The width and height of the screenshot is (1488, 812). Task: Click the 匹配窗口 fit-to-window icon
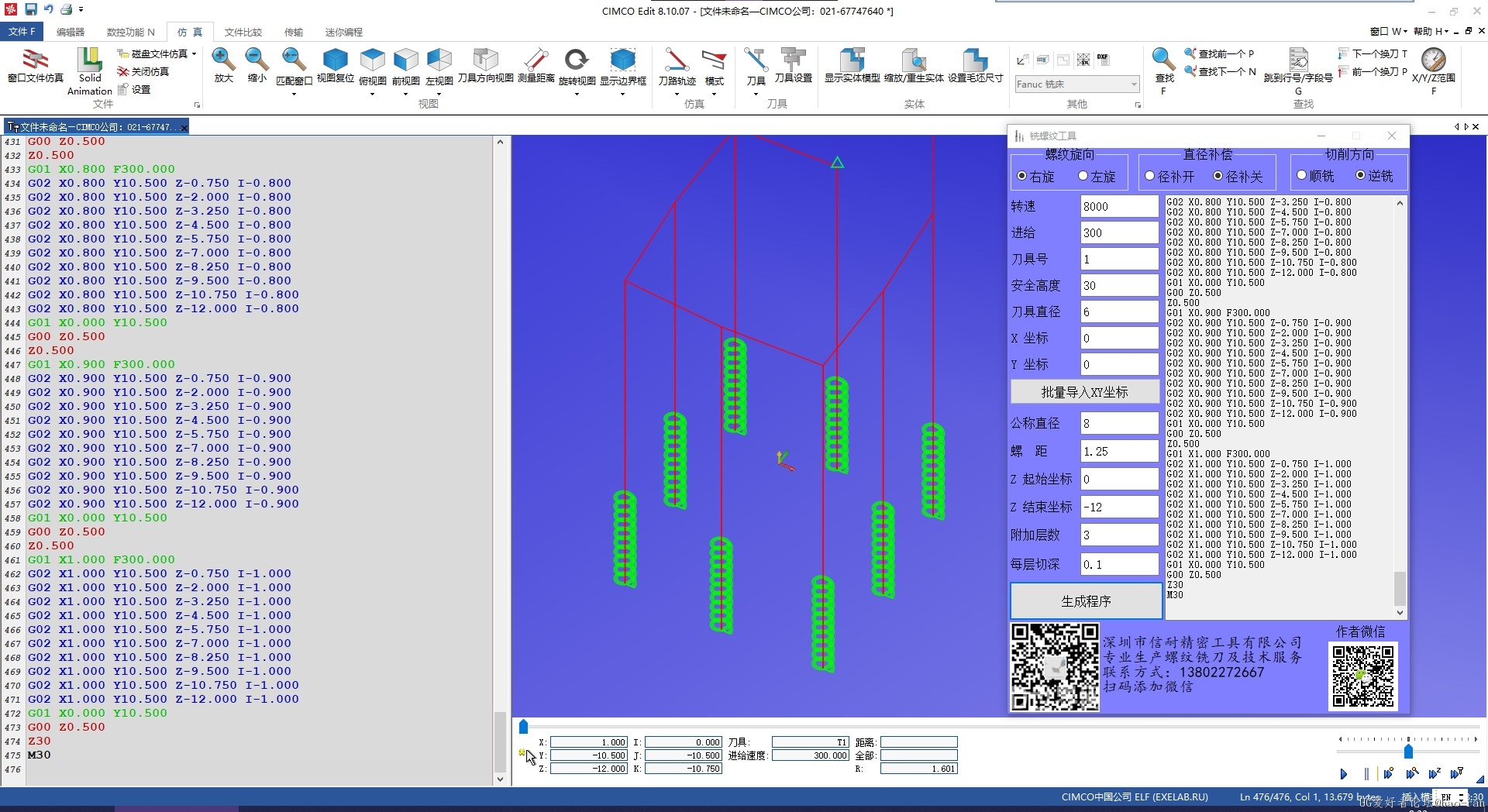click(x=293, y=59)
